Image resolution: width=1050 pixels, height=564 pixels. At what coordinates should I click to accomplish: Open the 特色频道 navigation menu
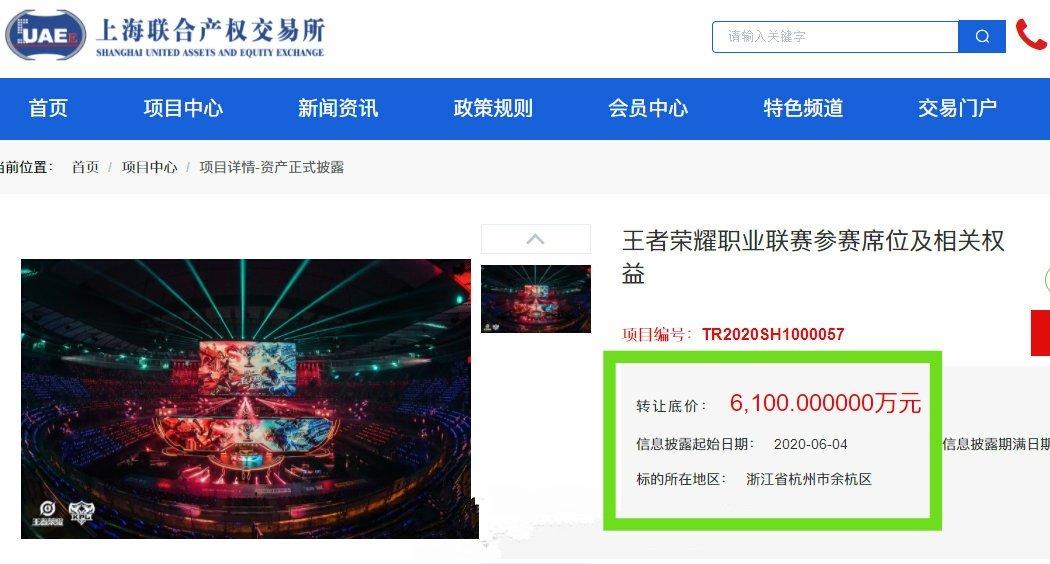pos(803,109)
